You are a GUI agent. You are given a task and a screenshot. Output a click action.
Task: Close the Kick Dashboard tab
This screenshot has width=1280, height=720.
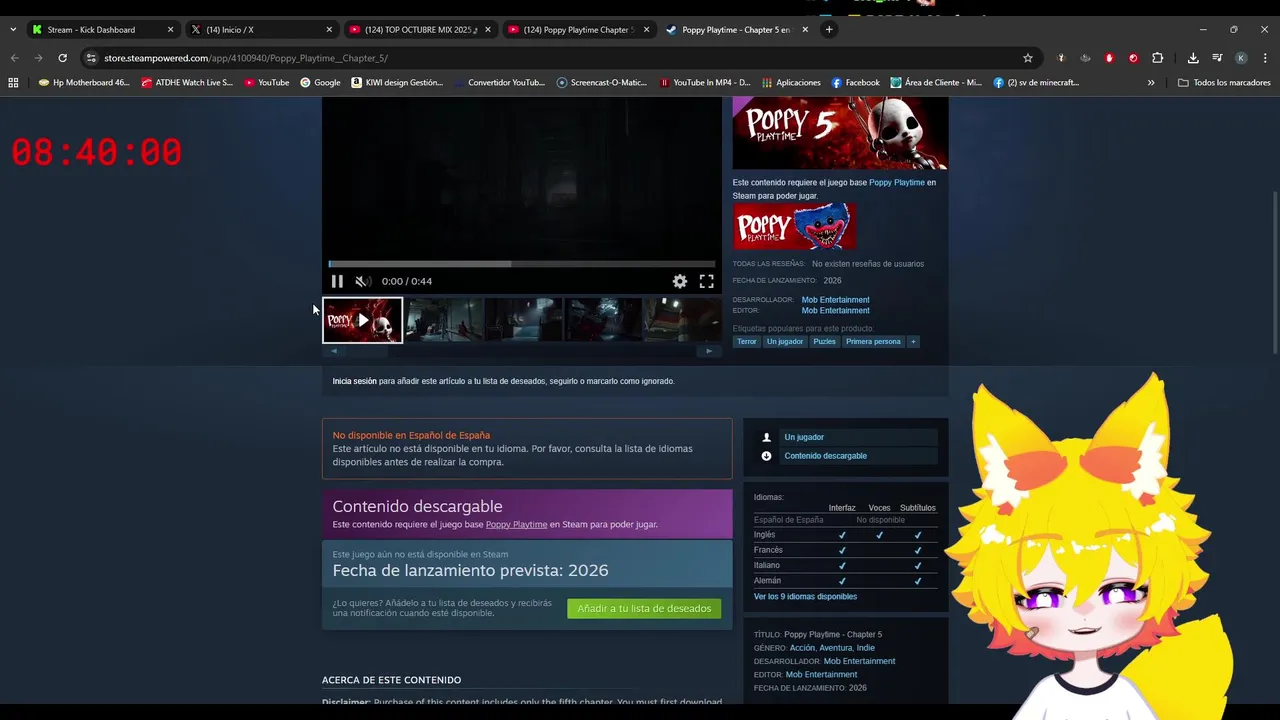(x=170, y=30)
